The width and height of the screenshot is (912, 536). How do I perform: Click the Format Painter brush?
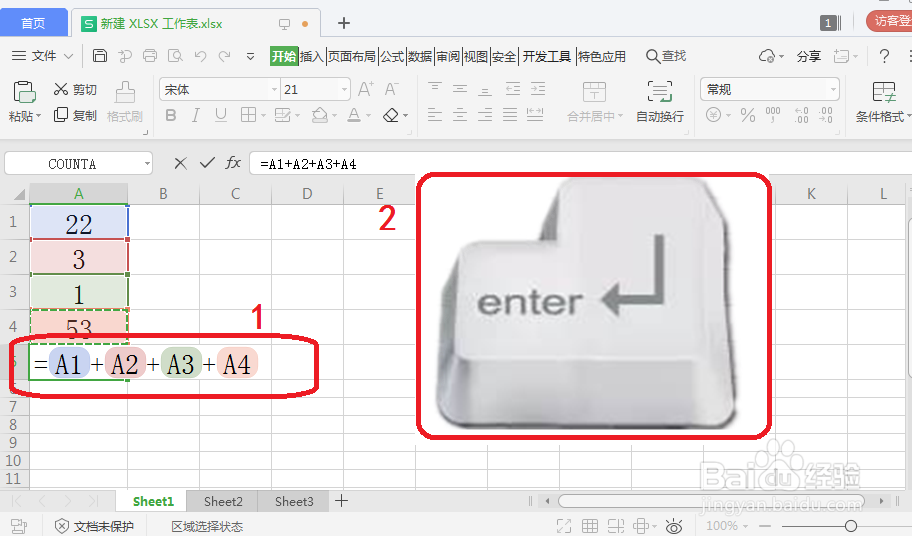(x=124, y=101)
